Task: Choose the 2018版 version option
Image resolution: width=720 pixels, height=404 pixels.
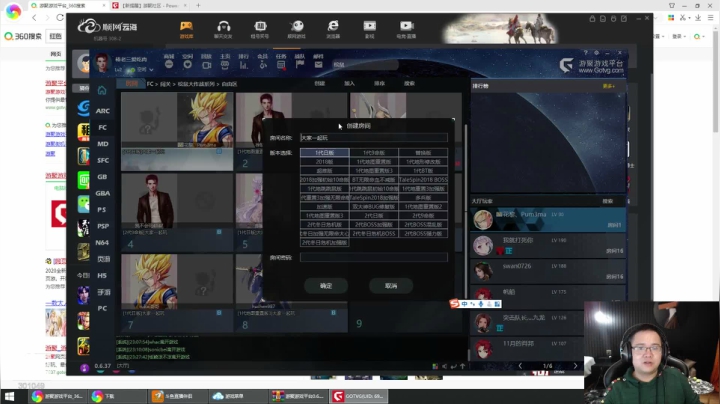Action: coord(324,162)
